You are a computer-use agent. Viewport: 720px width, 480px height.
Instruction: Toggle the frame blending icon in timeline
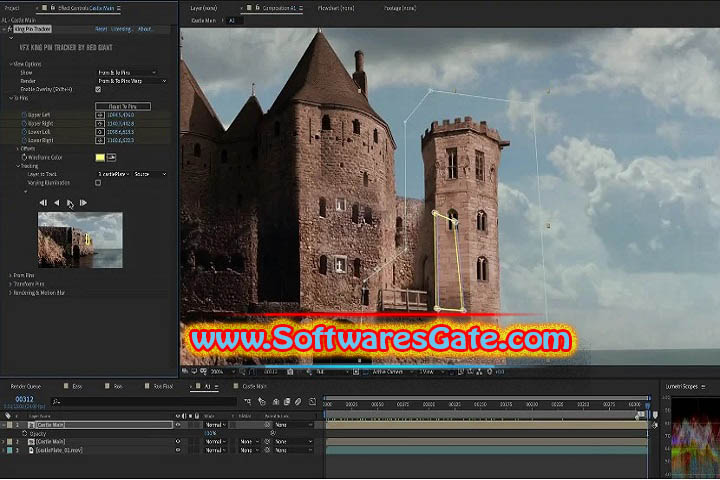coord(287,401)
